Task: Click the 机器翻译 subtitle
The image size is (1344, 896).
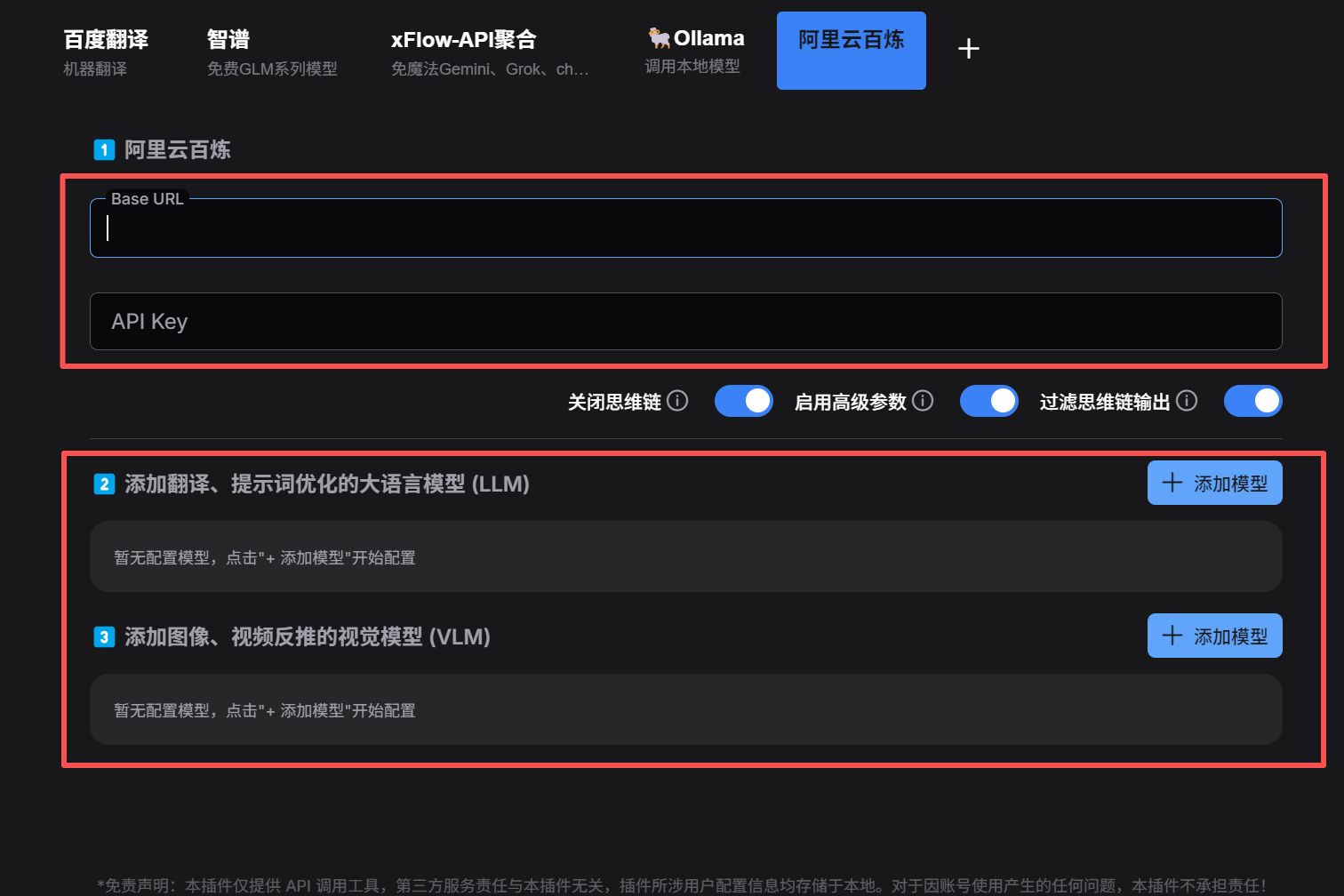Action: 95,68
